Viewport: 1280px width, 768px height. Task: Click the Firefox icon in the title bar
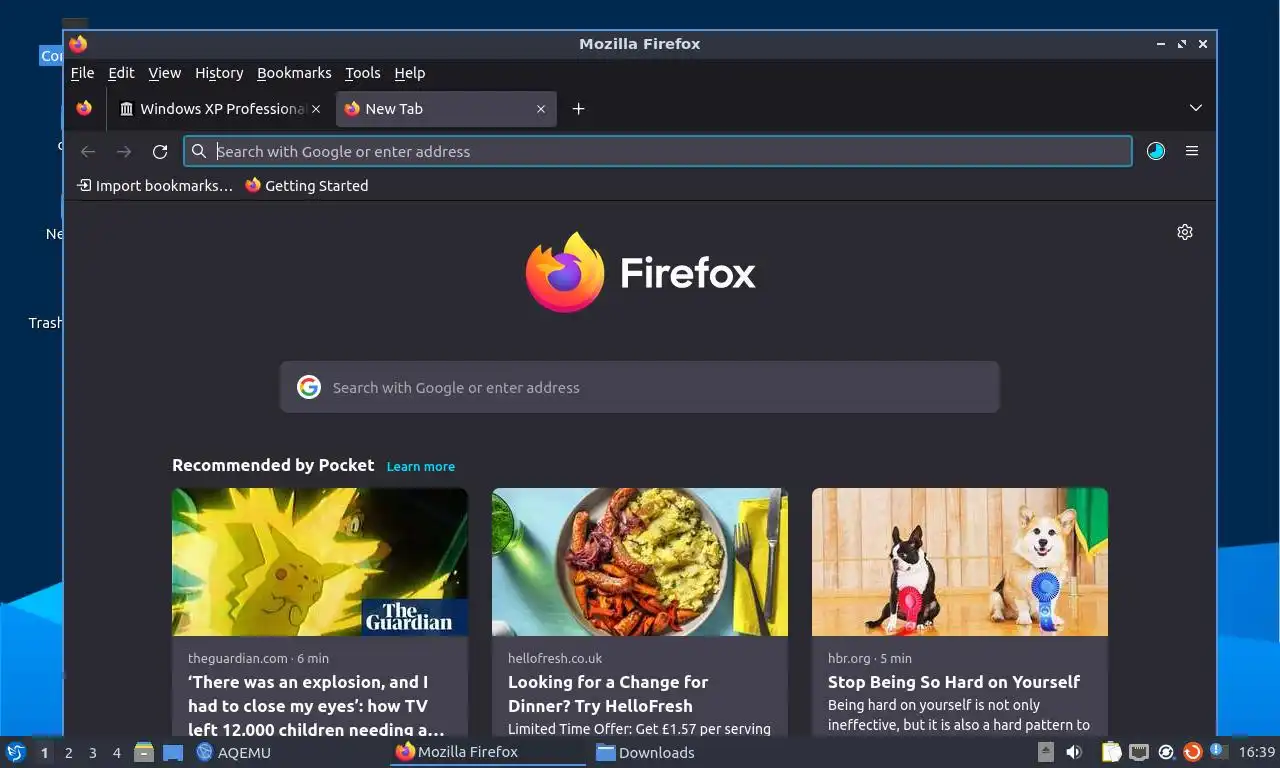[x=78, y=44]
